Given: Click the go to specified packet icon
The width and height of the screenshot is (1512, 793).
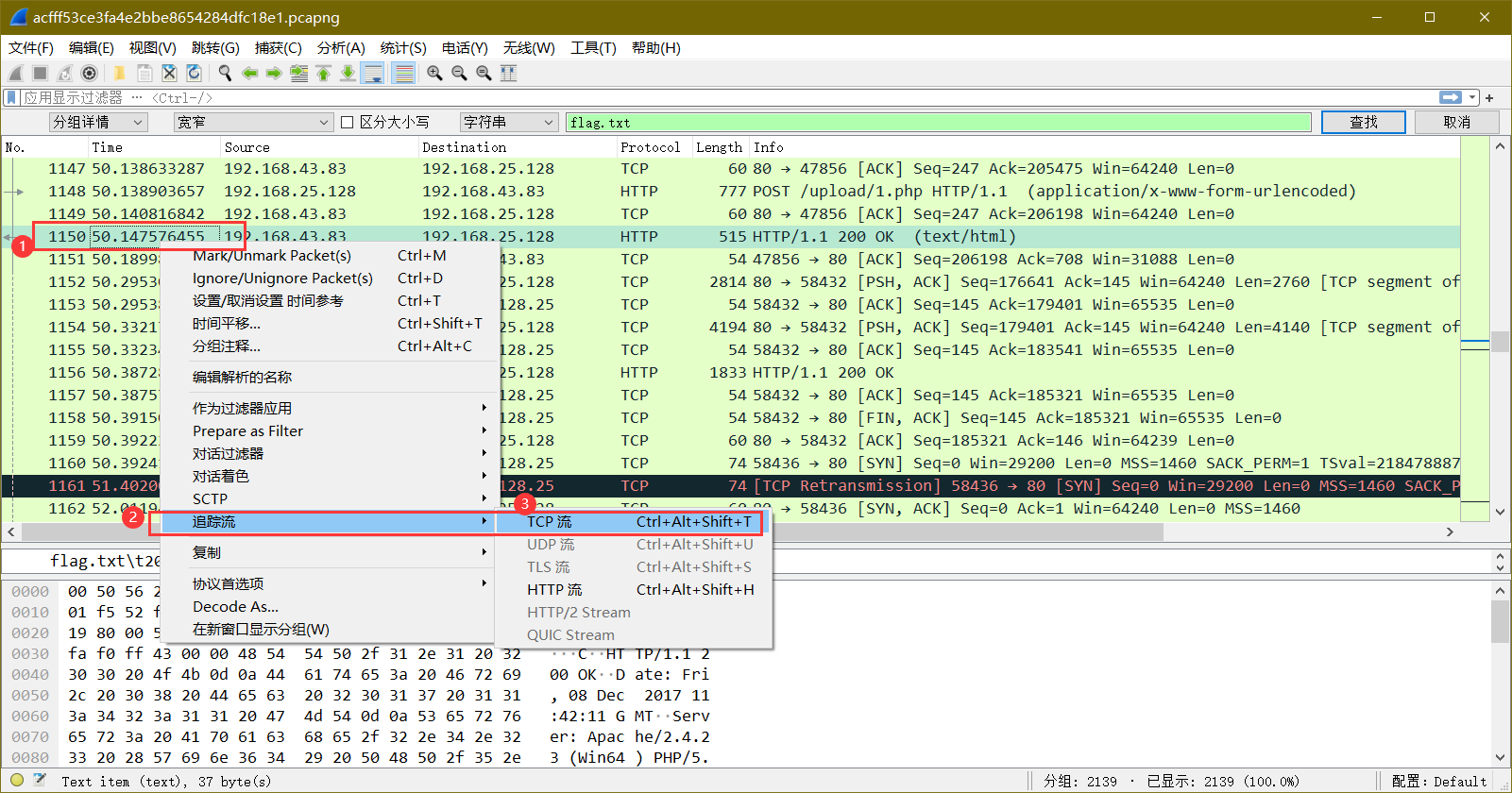Looking at the screenshot, I should 298,73.
